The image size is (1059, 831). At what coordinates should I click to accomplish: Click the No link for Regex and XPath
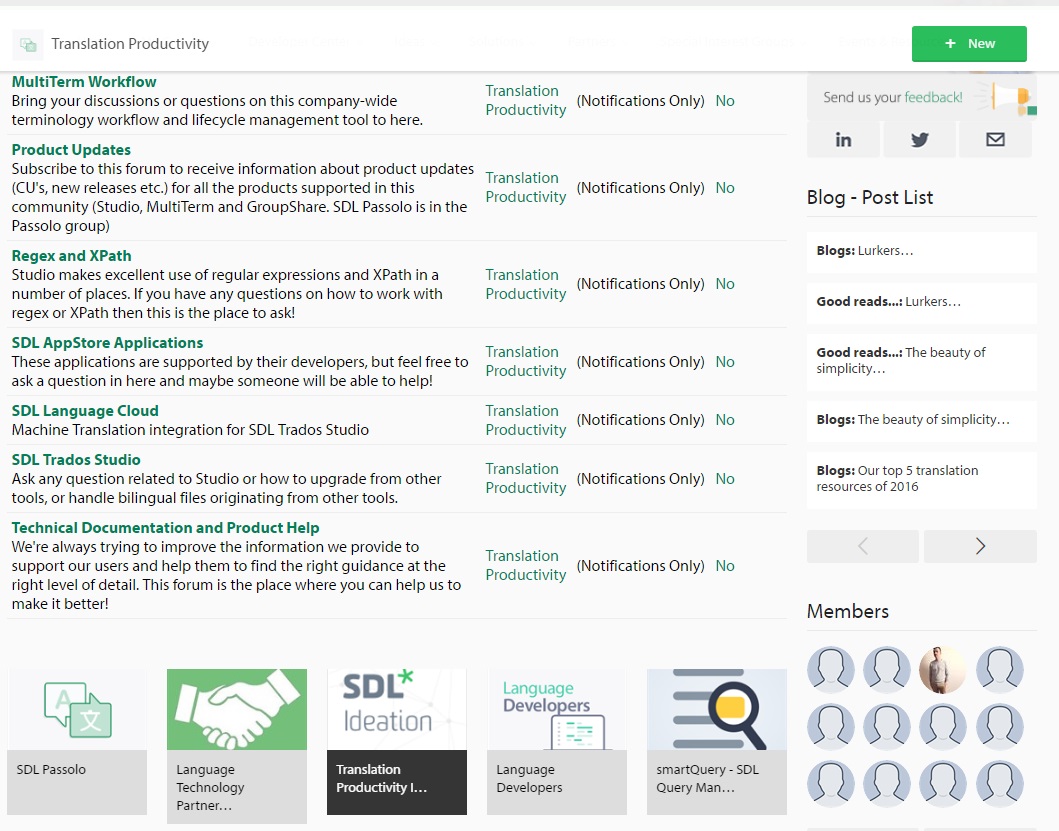725,284
